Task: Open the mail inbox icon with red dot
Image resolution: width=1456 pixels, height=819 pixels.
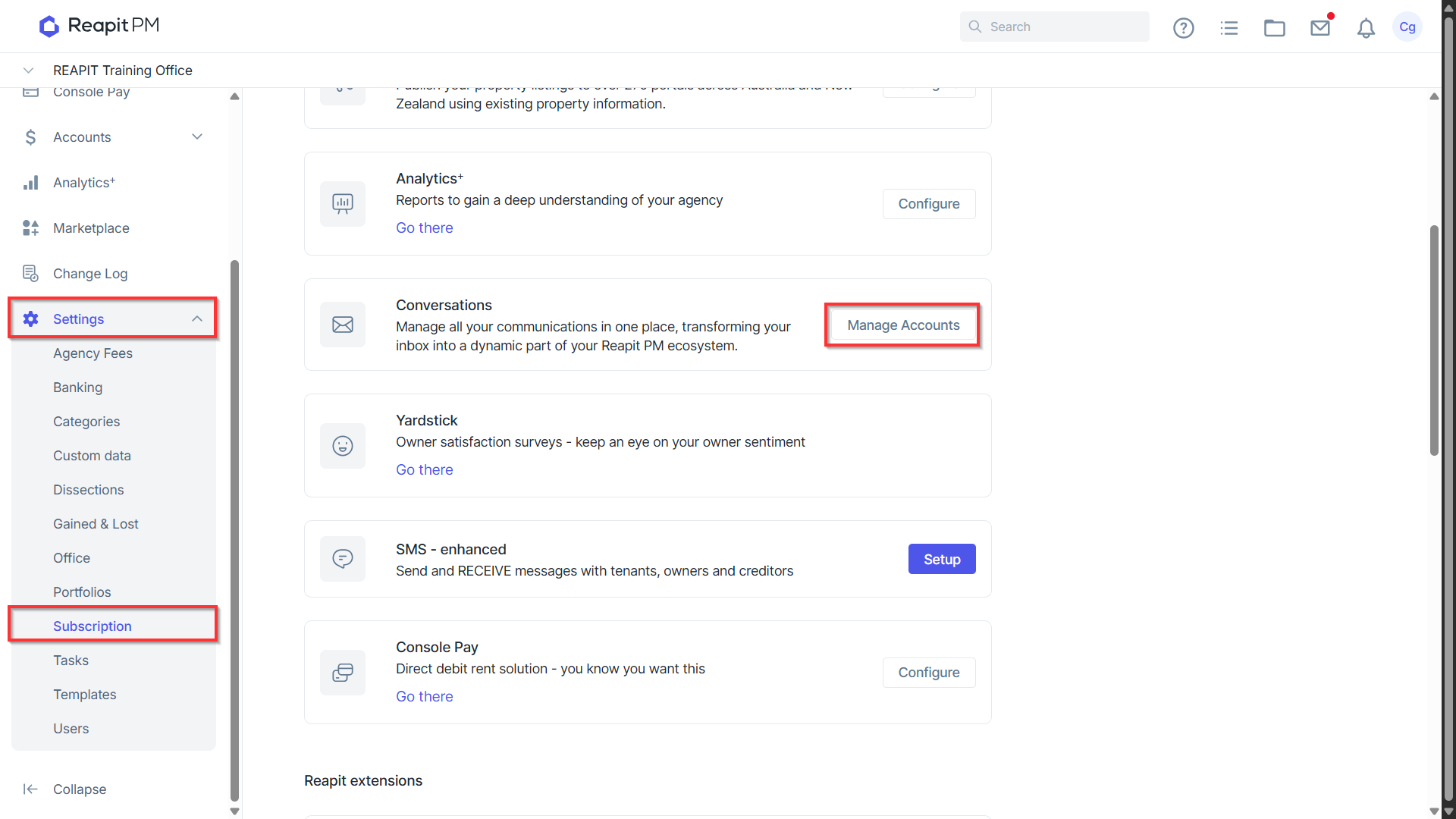Action: coord(1320,28)
